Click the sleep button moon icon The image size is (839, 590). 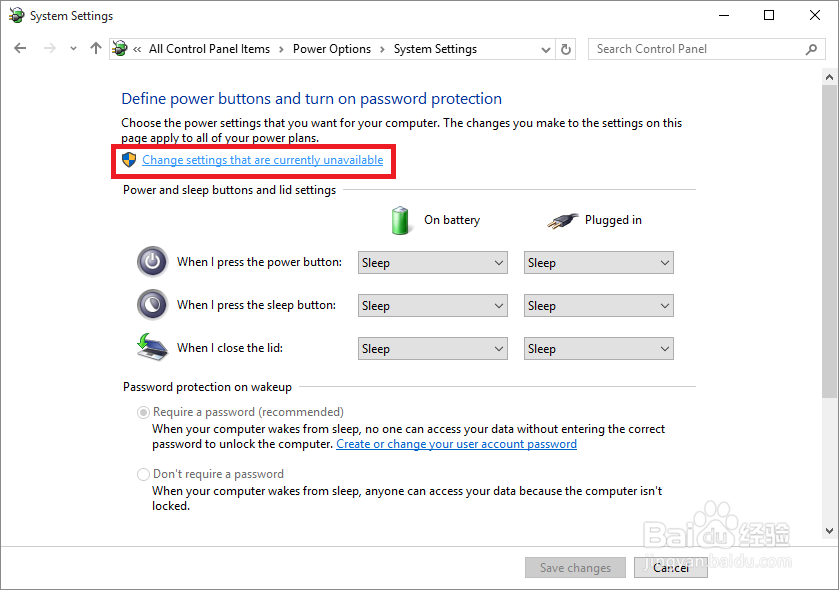pyautogui.click(x=151, y=304)
